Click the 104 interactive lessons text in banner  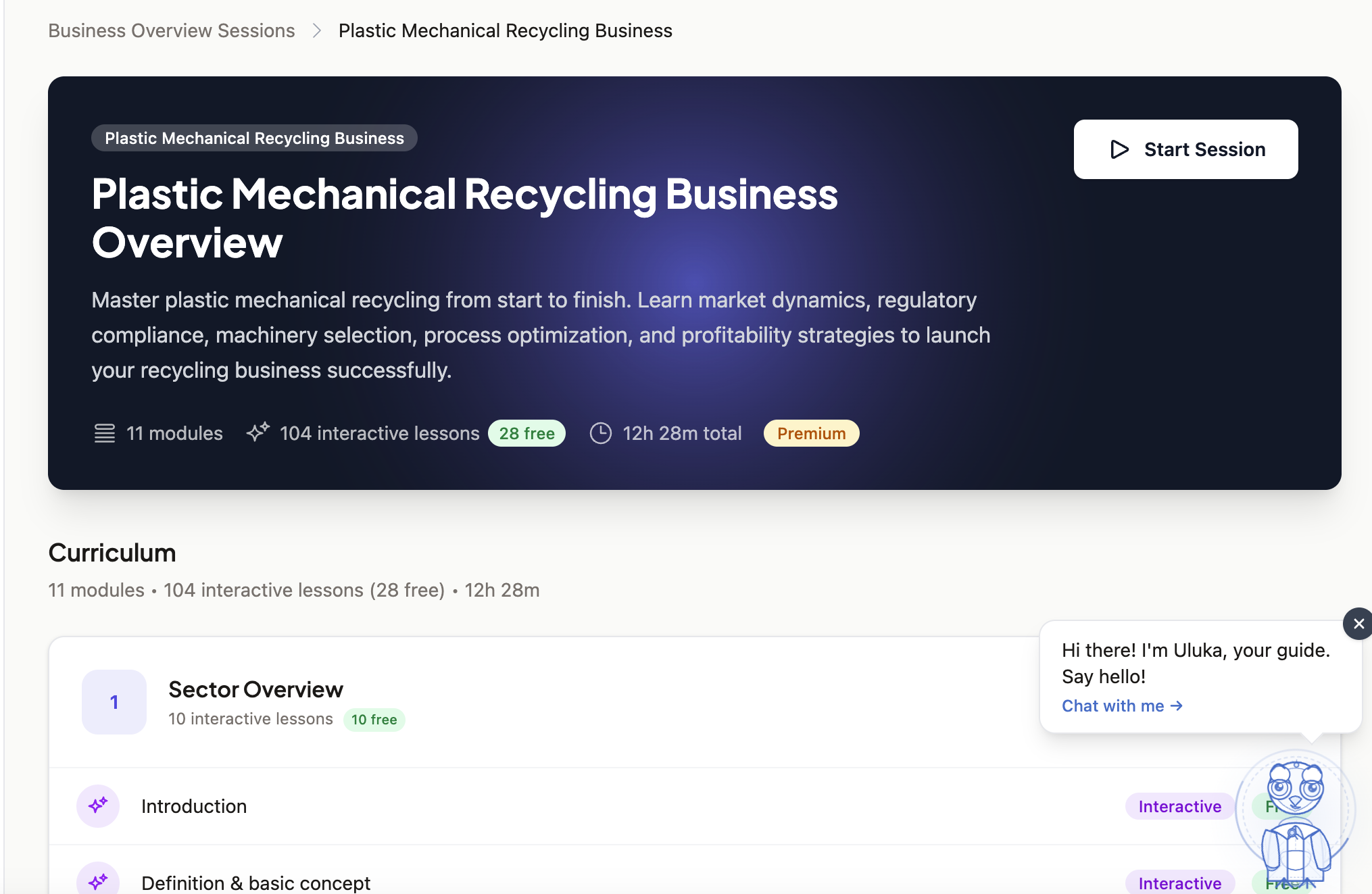[379, 433]
